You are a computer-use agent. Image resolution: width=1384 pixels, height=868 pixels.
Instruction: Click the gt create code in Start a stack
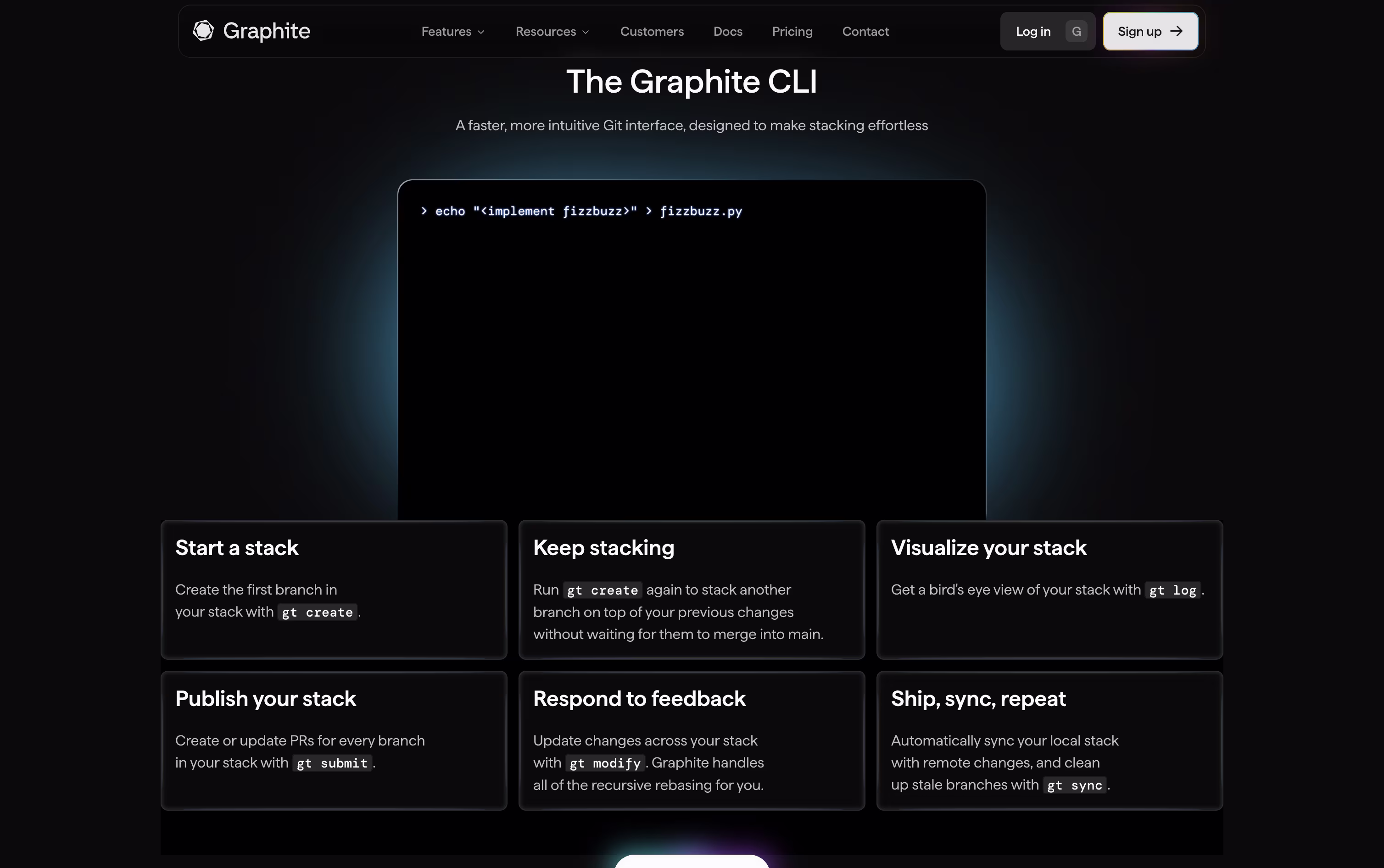[x=318, y=612]
